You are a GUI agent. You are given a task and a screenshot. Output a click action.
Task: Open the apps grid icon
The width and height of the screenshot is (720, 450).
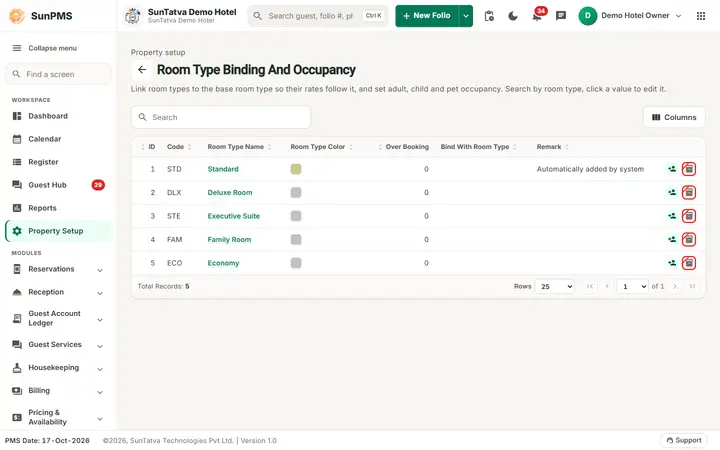tap(701, 16)
